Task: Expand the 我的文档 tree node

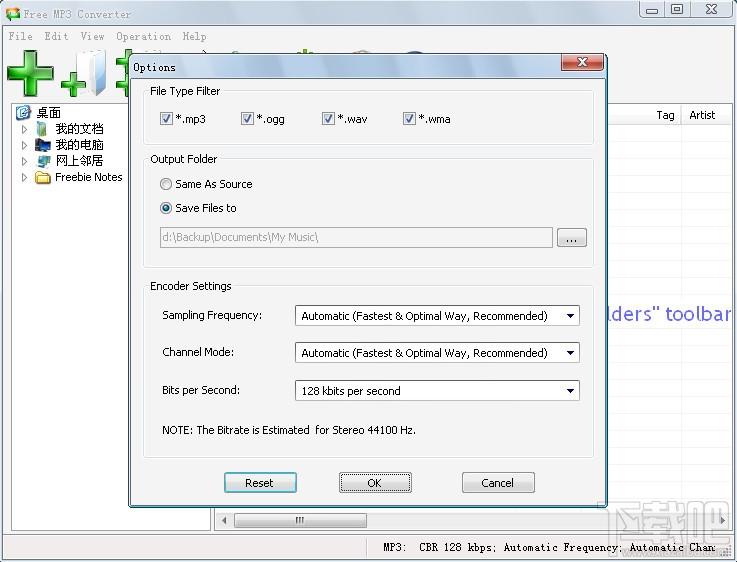Action: [x=24, y=129]
